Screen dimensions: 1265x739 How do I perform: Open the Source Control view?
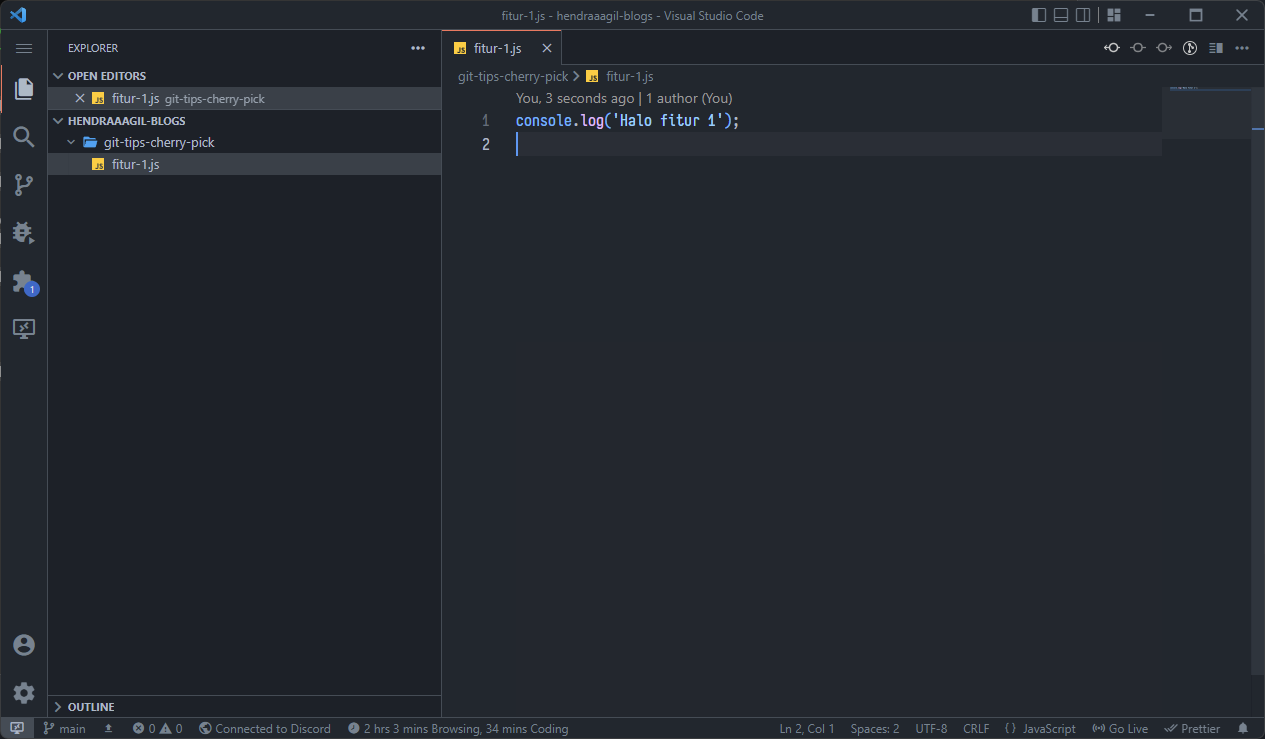coord(24,184)
